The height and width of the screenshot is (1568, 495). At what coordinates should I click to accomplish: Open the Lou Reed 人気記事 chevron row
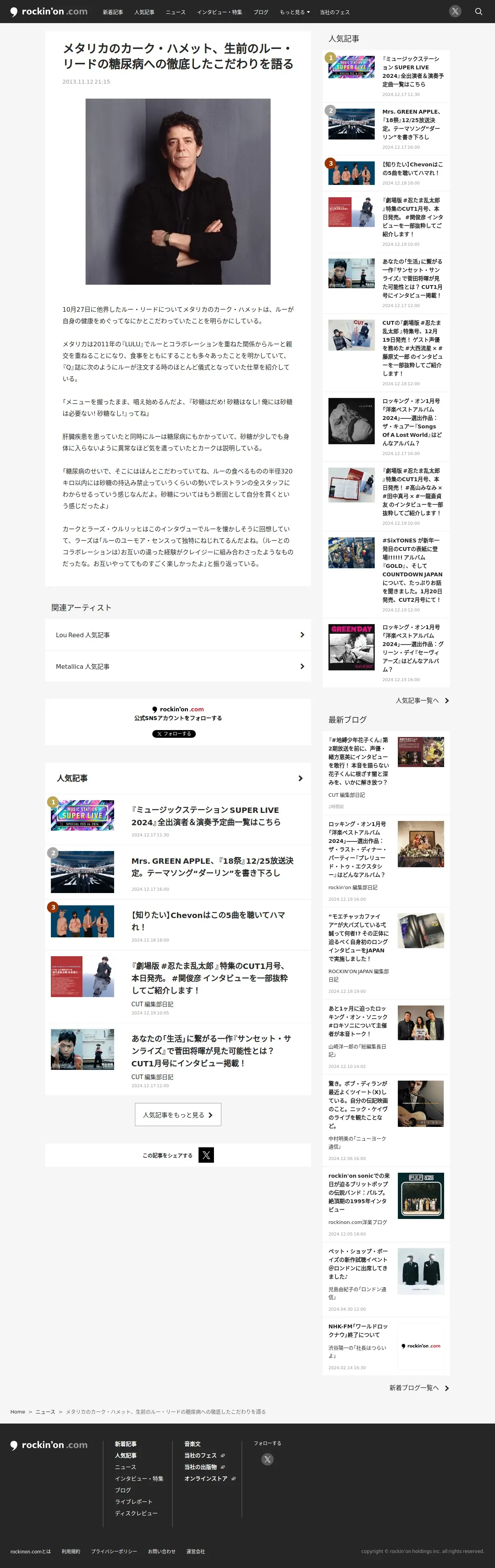[178, 635]
